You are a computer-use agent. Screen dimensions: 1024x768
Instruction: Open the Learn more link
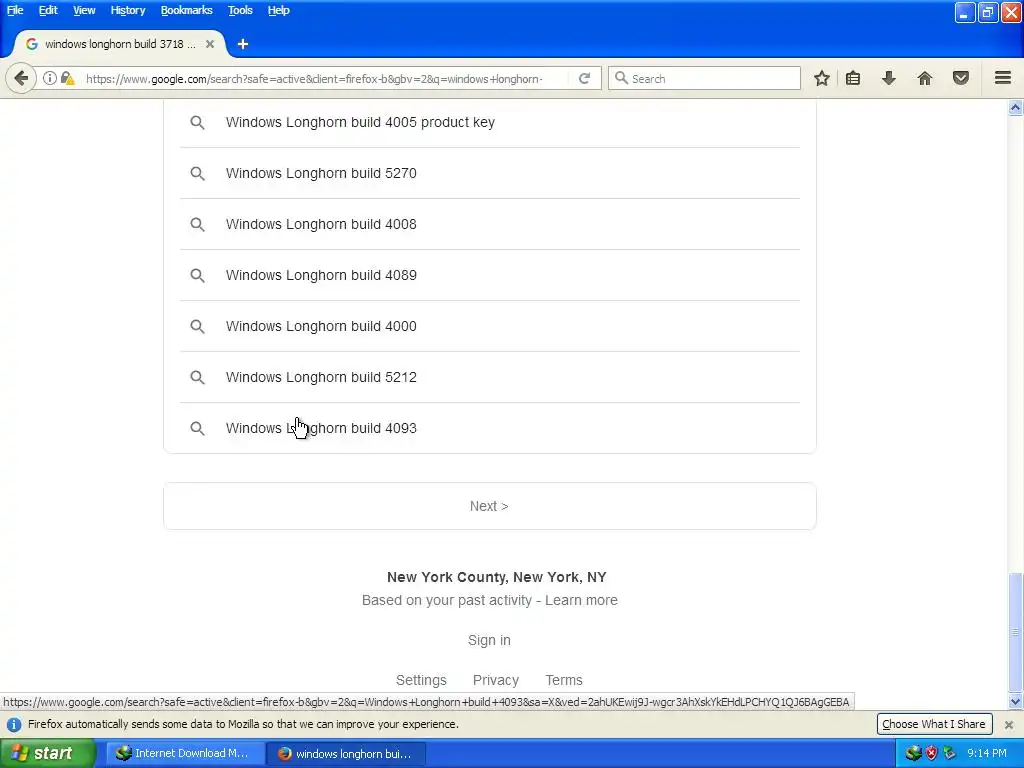pyautogui.click(x=581, y=600)
